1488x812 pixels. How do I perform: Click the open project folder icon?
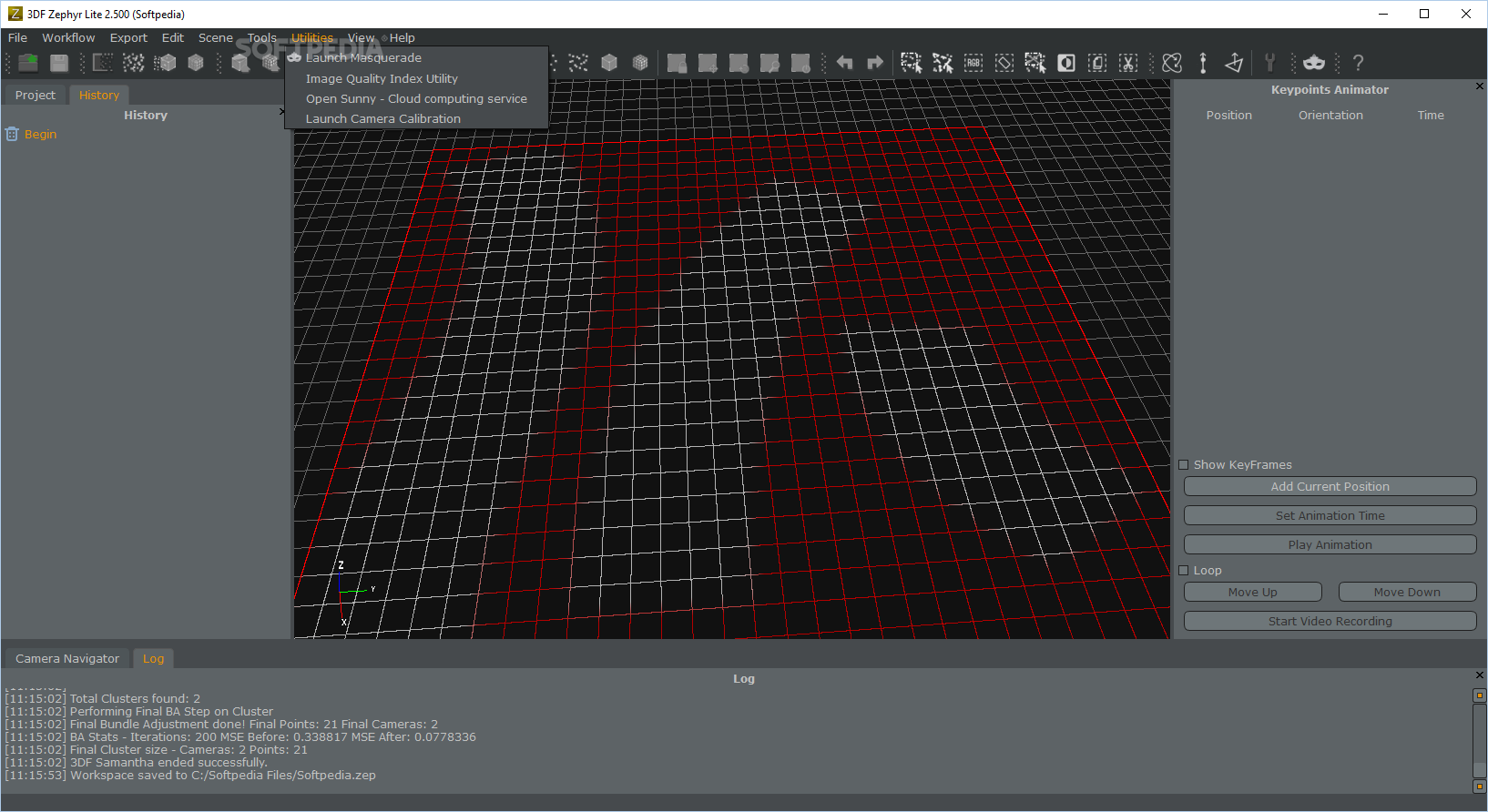pyautogui.click(x=28, y=63)
